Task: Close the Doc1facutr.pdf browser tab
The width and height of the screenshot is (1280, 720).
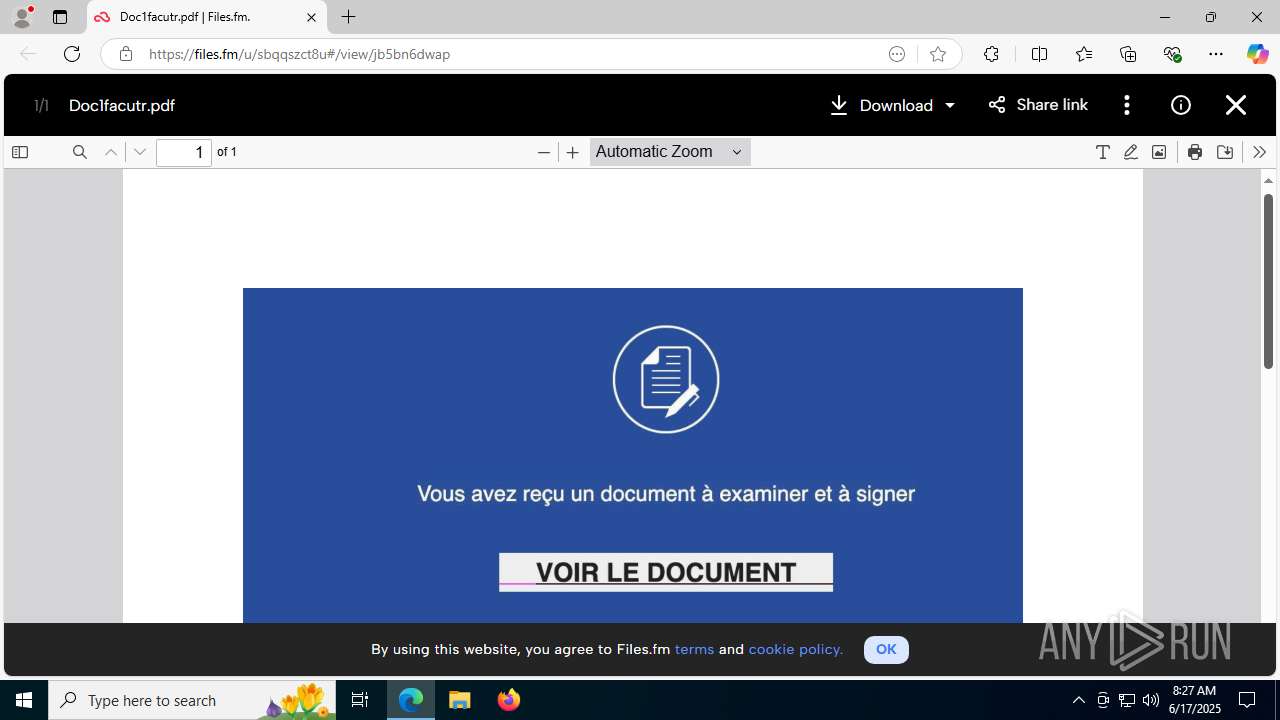Action: [311, 17]
